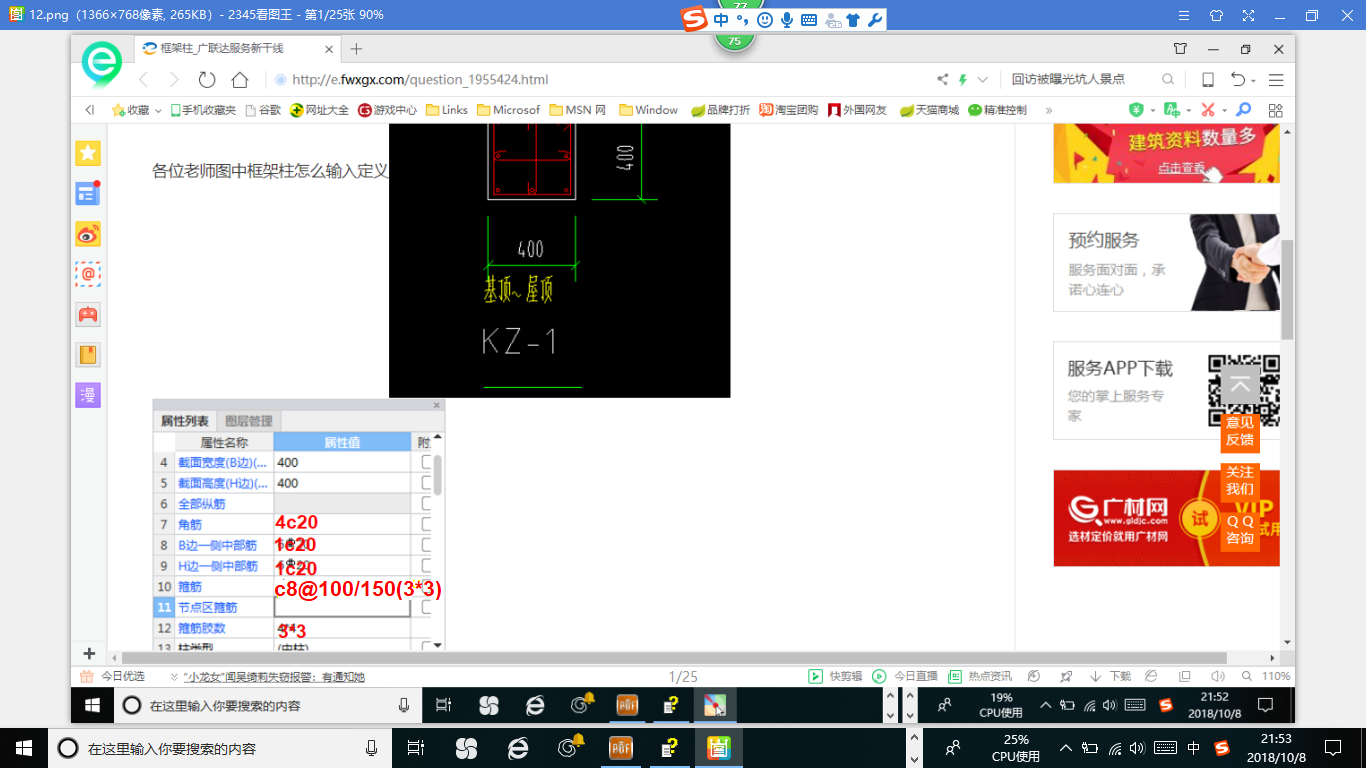Switch to the 图层管理 tab
1366x768 pixels.
coord(248,421)
